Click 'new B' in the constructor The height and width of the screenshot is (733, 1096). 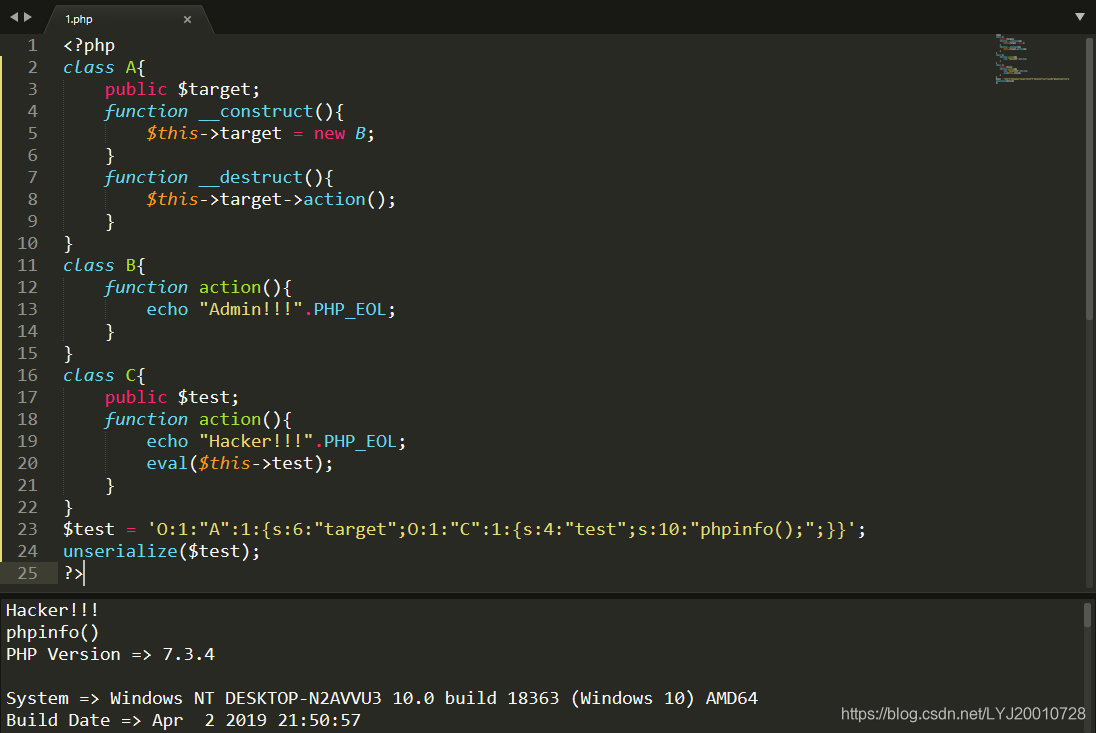pyautogui.click(x=340, y=133)
